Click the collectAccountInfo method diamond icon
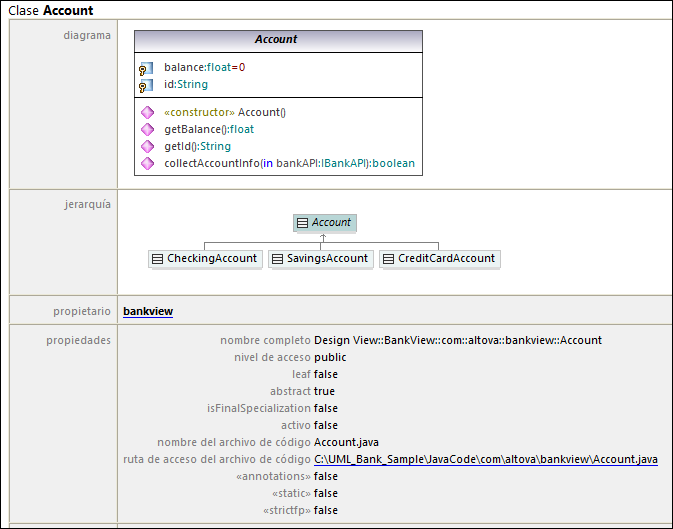Screen dimensions: 673x529 point(147,164)
